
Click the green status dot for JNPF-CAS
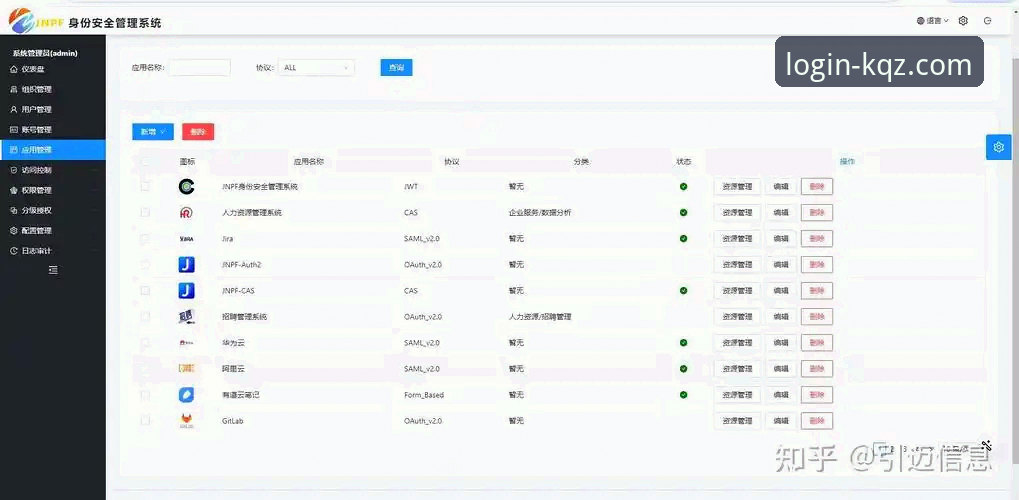pos(684,291)
